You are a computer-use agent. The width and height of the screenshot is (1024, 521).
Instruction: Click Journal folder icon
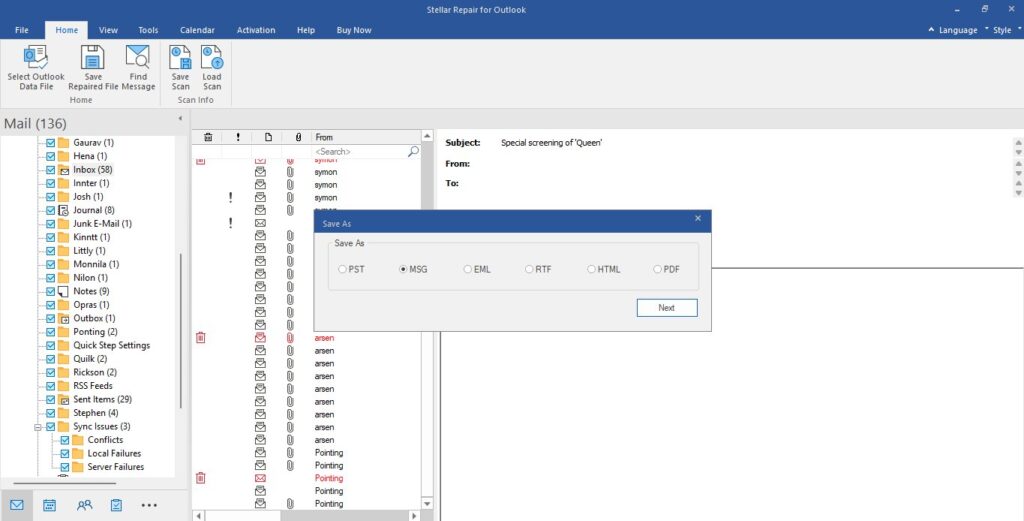click(64, 210)
